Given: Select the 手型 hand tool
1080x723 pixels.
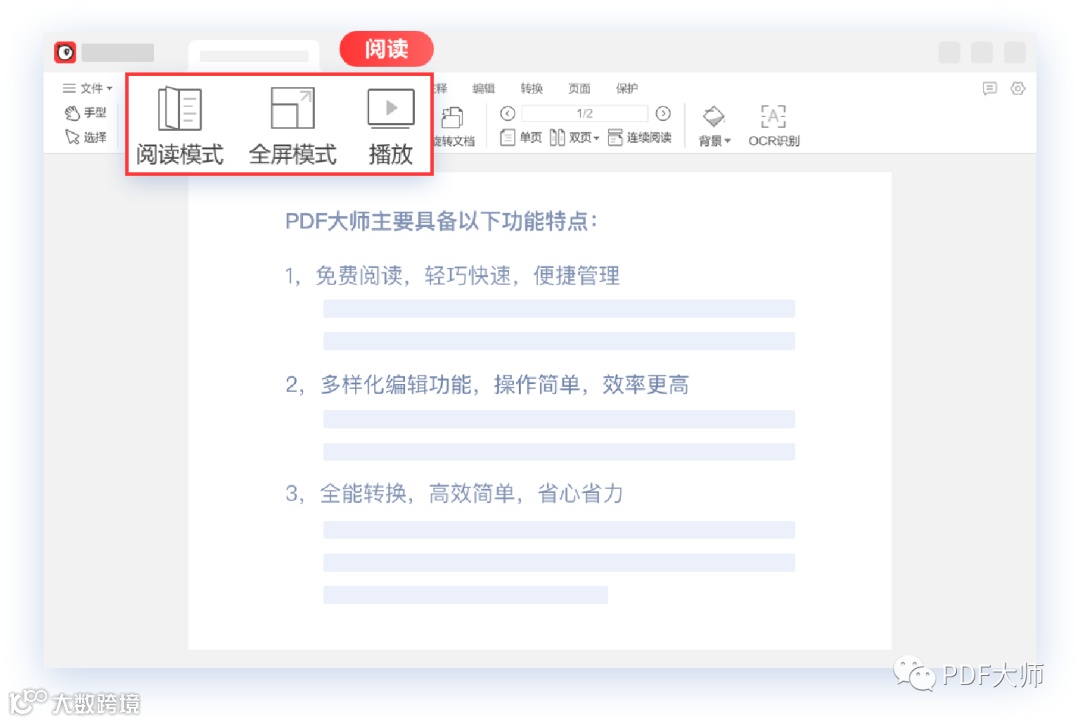Looking at the screenshot, I should pos(85,112).
